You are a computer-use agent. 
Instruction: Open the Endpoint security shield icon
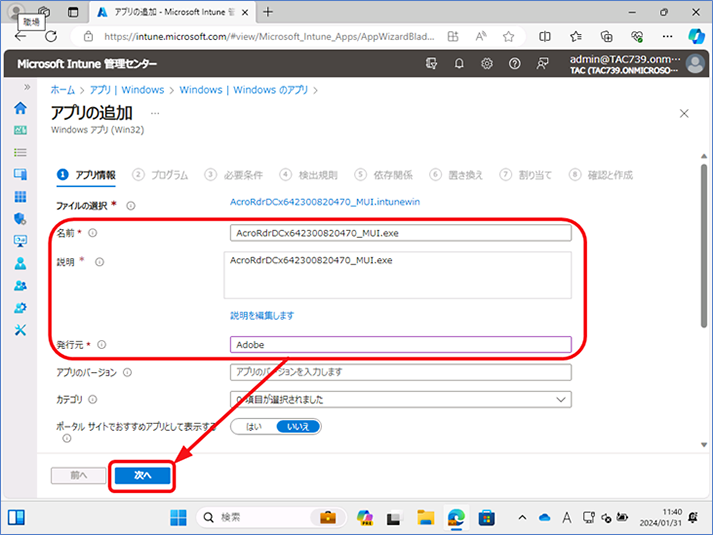tap(20, 219)
